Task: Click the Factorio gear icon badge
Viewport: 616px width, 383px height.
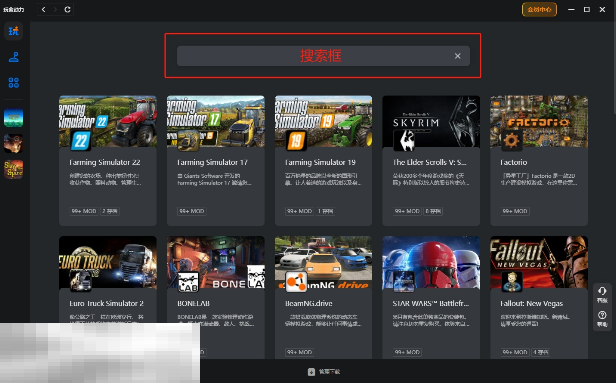Action: coord(512,140)
